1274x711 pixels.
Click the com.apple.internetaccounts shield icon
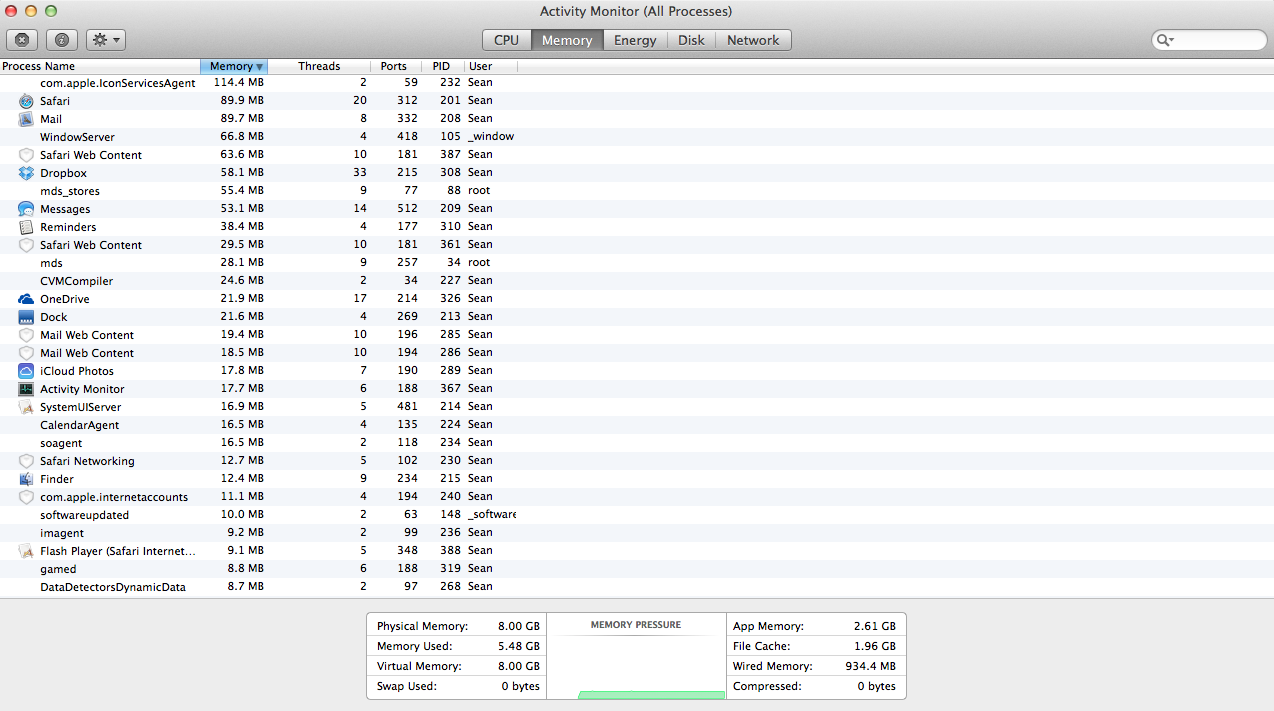(x=26, y=497)
